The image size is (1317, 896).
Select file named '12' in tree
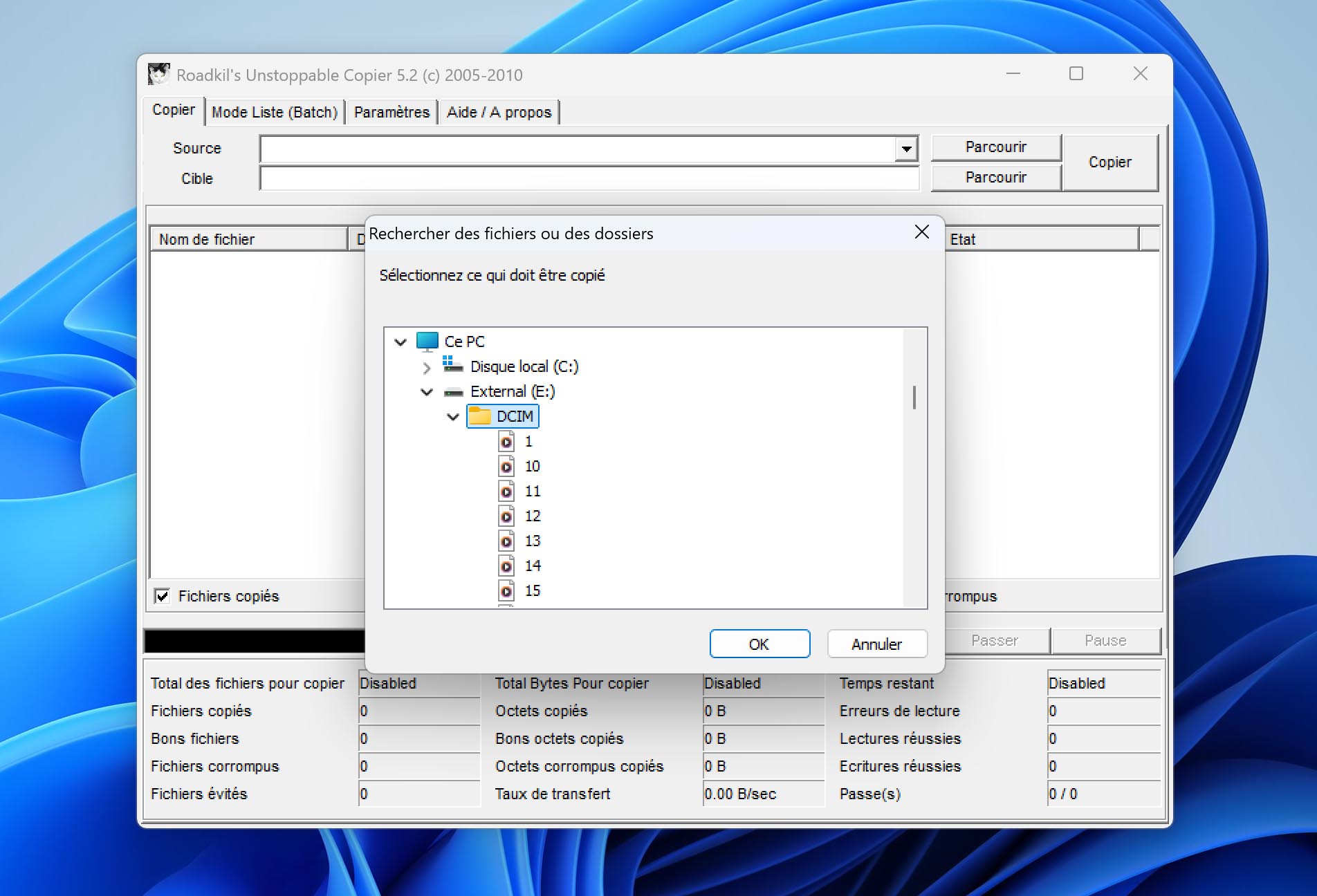click(x=532, y=516)
